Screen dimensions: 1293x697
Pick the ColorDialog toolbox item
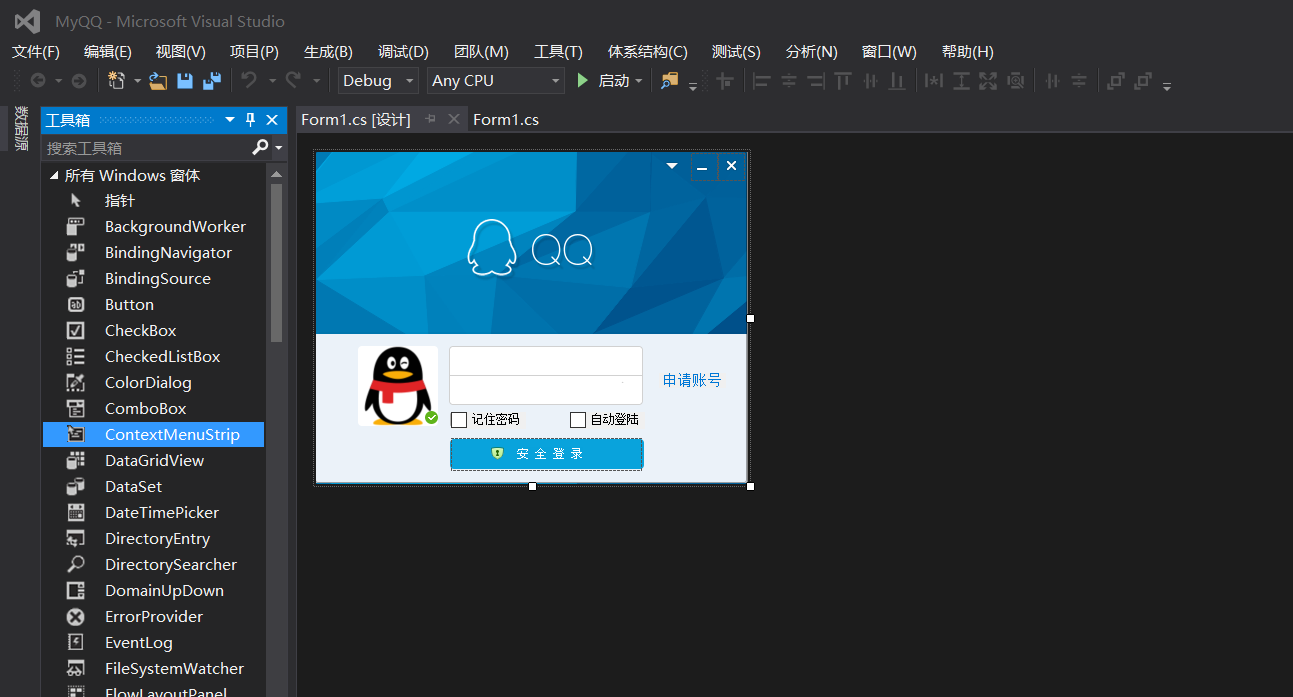tap(153, 383)
